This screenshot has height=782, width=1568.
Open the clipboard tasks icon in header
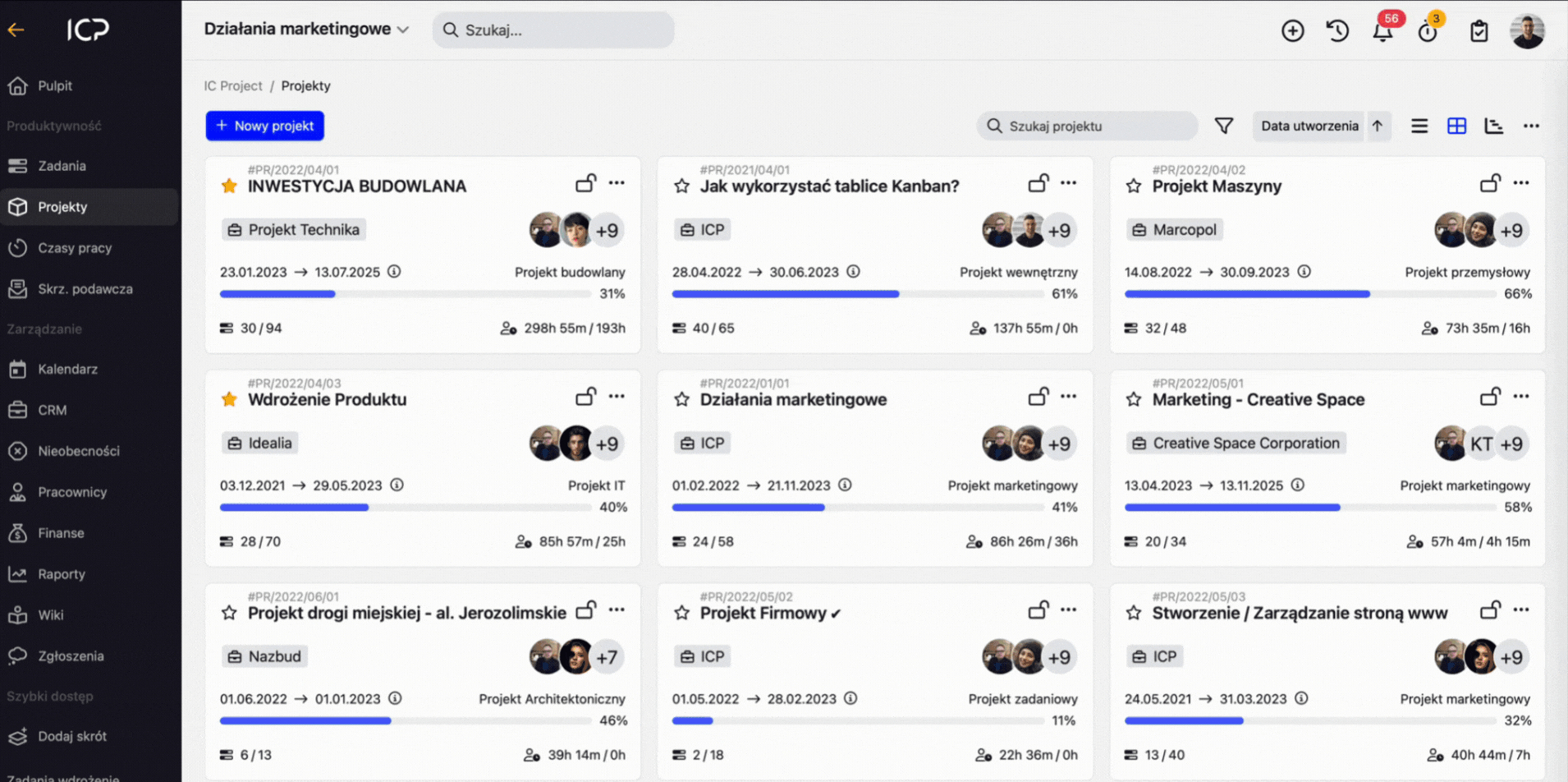1479,31
